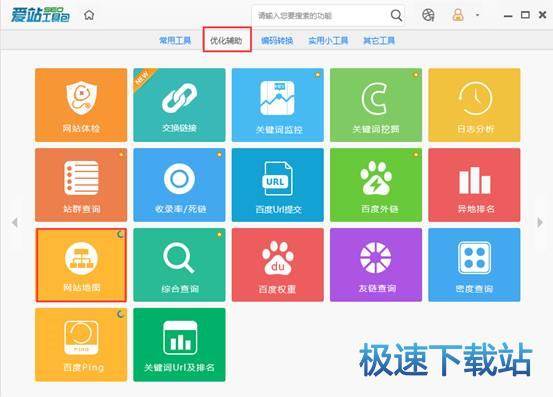Launch the 站群查询 site group query tile
Viewport: 553px width, 397px height.
(81, 185)
